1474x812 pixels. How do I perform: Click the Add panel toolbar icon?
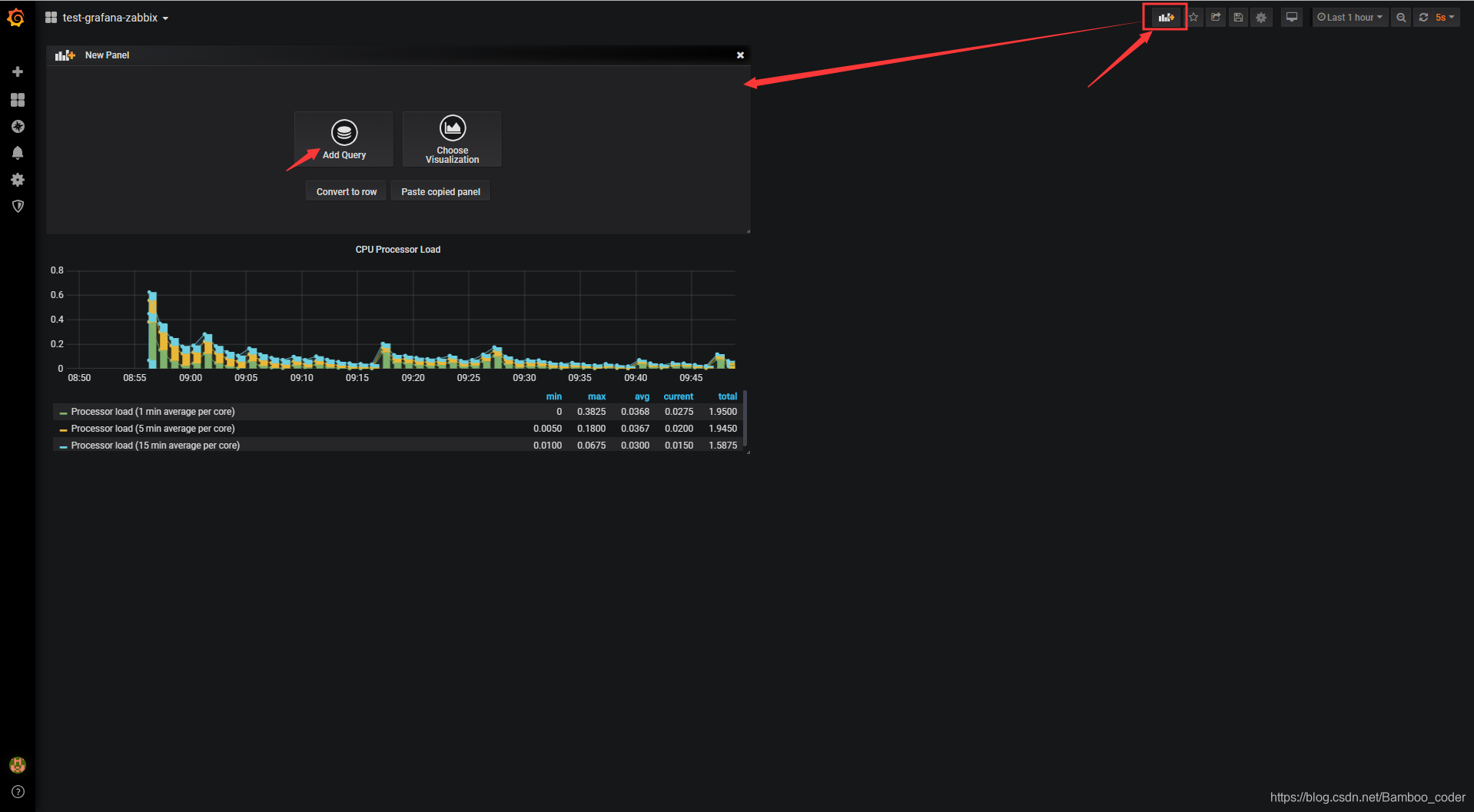[1166, 17]
